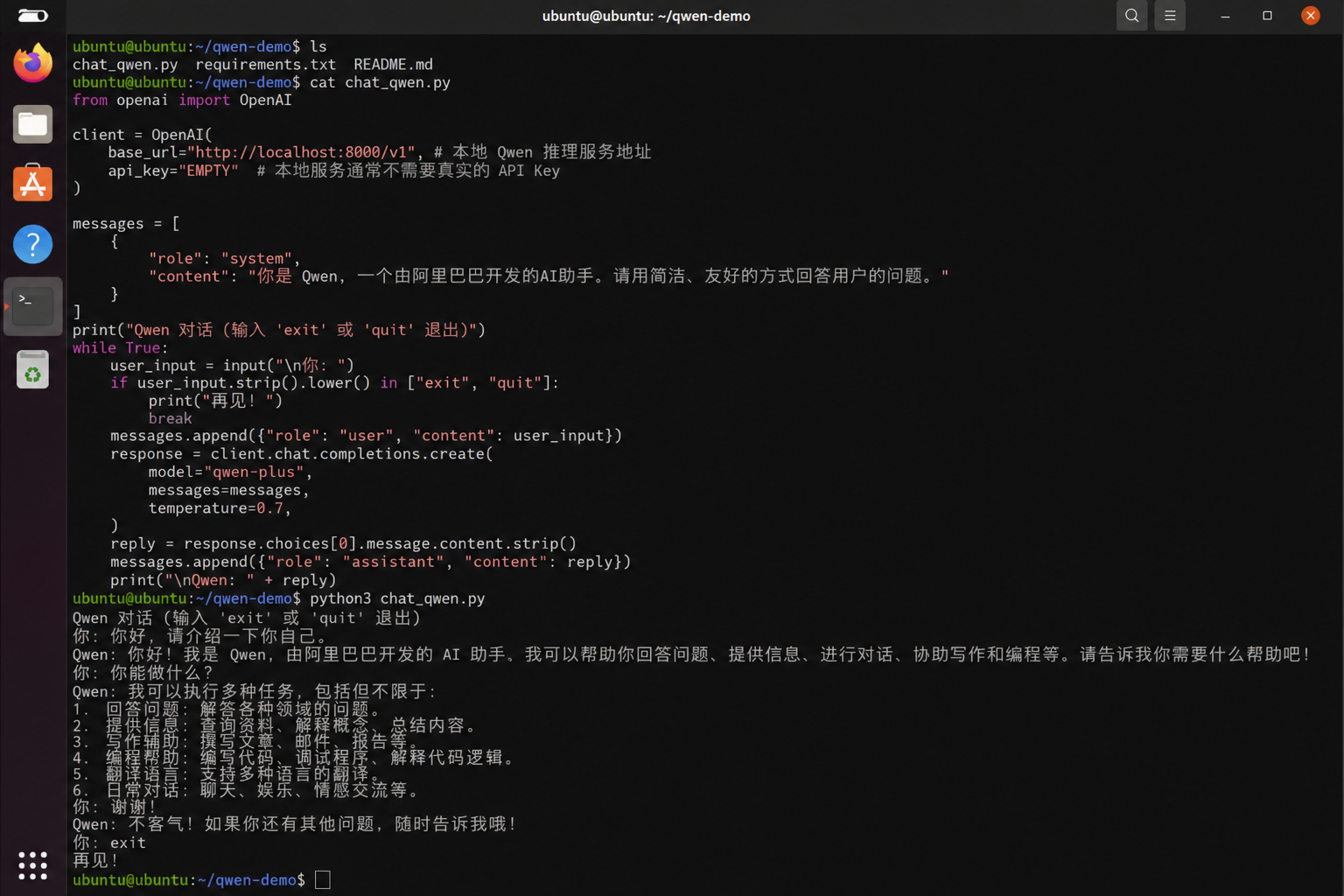
Task: Click 'chat_qwen.py' in the ls output
Action: (x=125, y=65)
